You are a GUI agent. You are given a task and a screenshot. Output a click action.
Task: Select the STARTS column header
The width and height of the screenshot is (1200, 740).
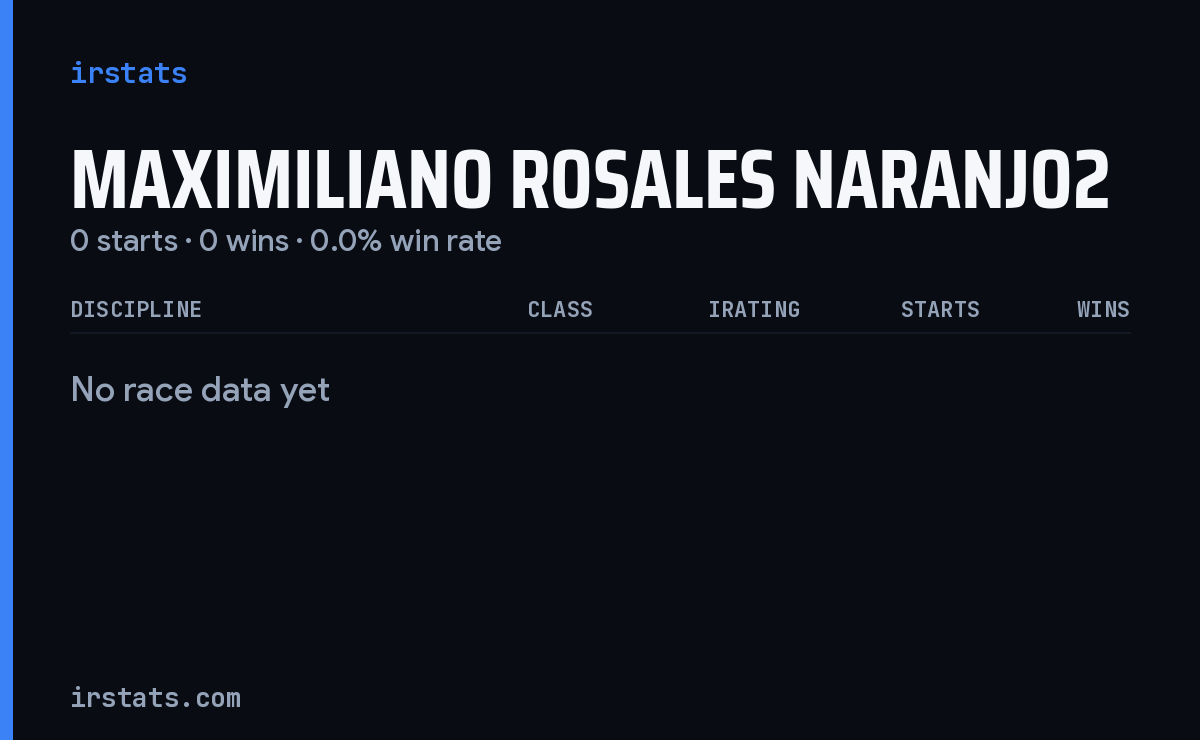940,309
